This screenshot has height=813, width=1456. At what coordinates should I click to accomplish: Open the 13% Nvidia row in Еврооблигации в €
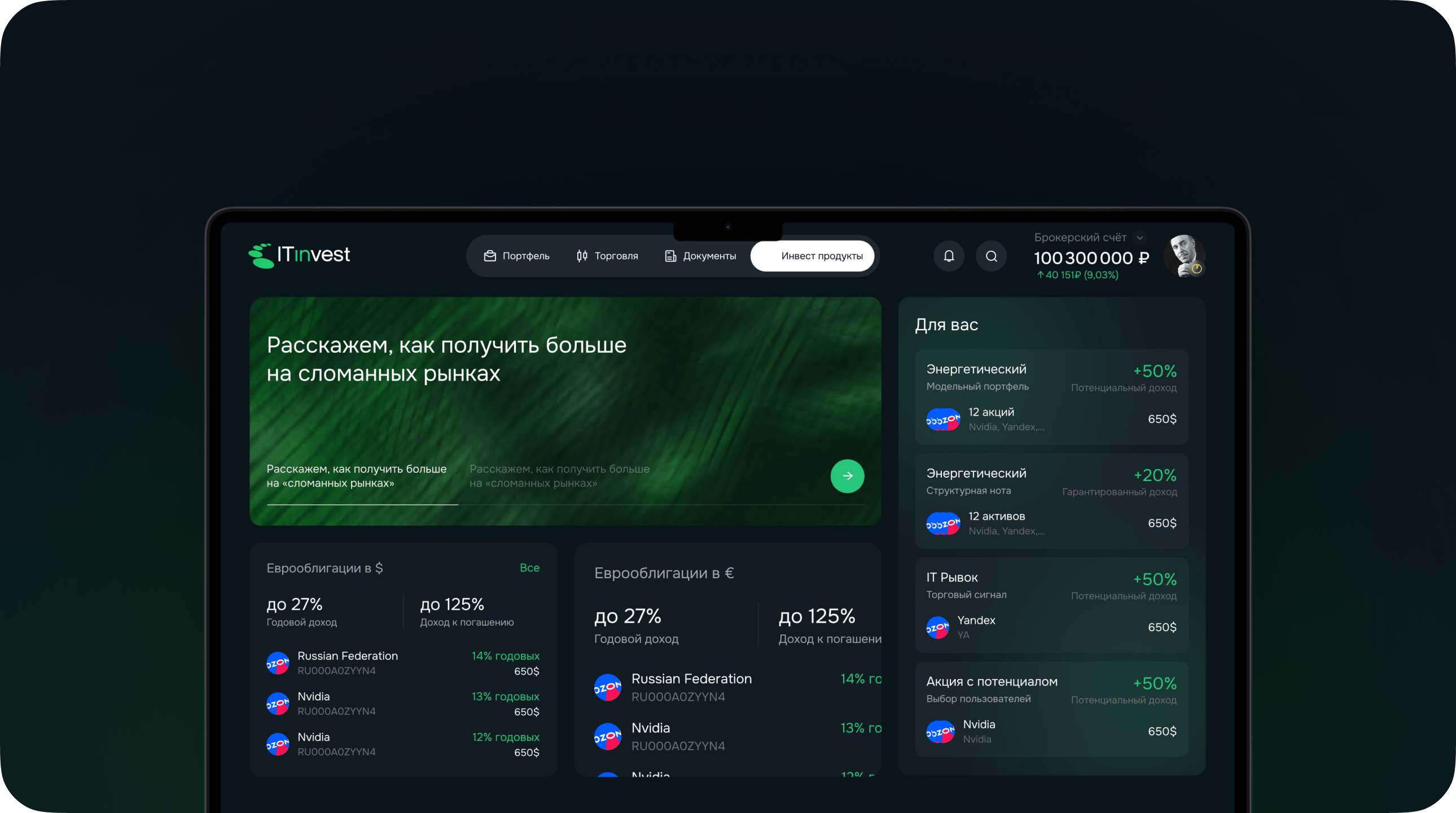(737, 736)
